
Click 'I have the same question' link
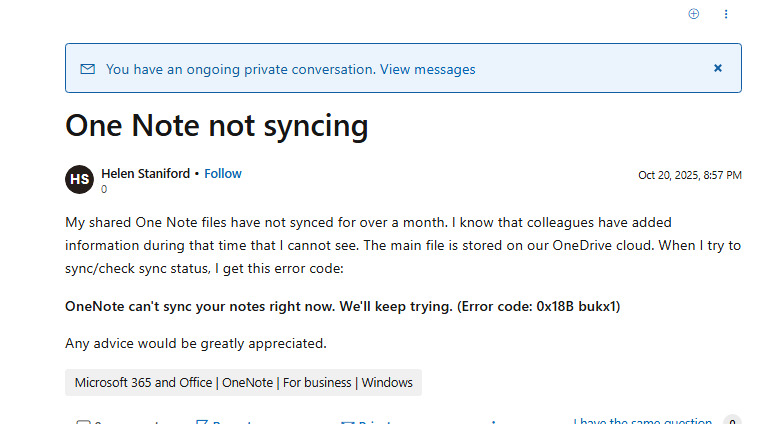(x=643, y=421)
